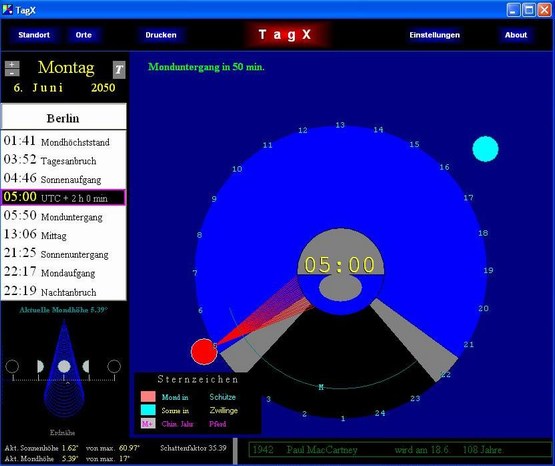
Task: Select the Berlin location header
Action: pyautogui.click(x=63, y=117)
